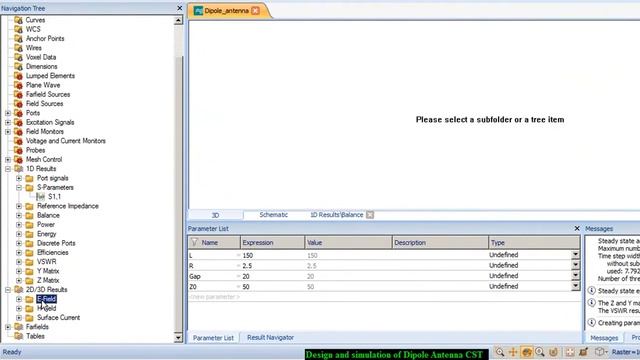Screen dimensions: 640x360
Task: Click Navigation Tree scrollbar down arrow
Action: coord(178,338)
